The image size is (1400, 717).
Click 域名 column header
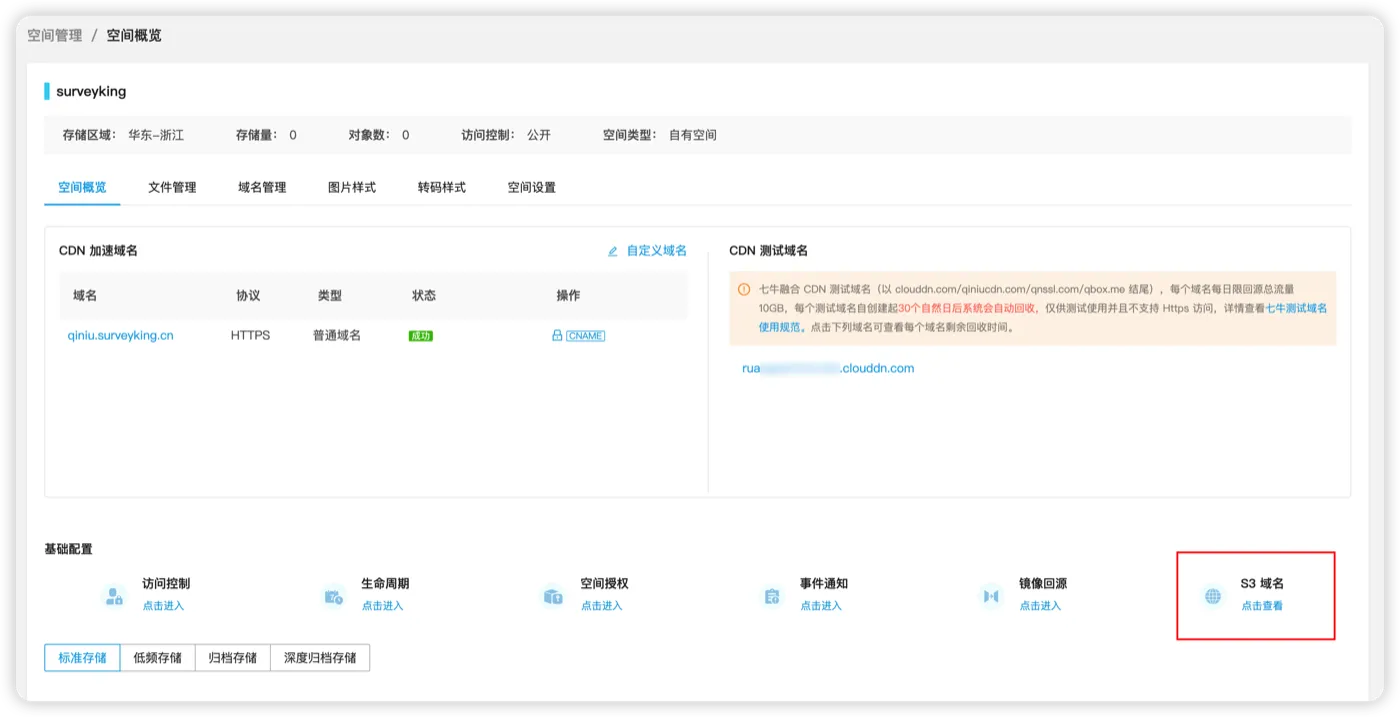(x=85, y=296)
